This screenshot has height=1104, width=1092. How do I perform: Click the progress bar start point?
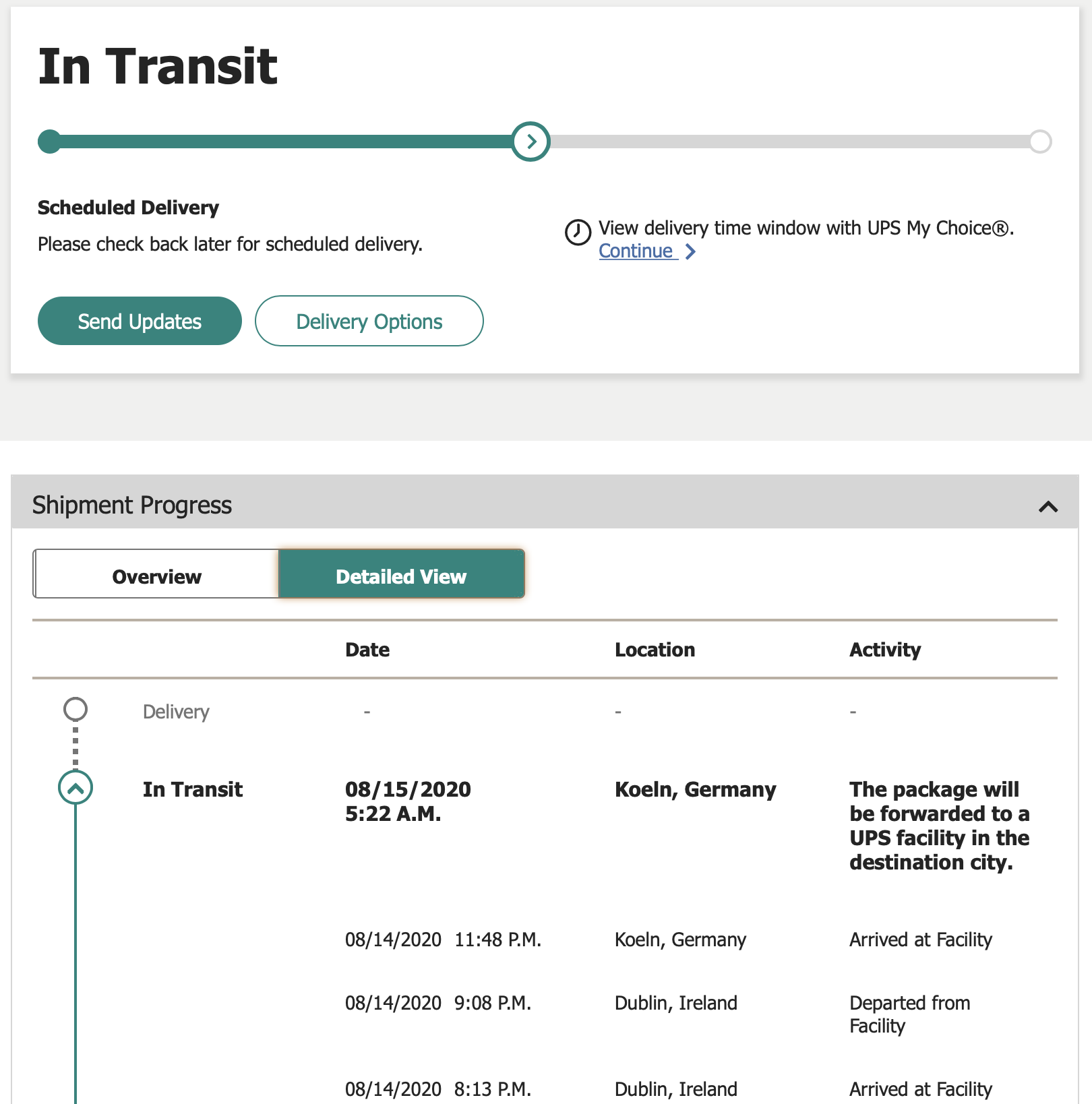pos(49,142)
